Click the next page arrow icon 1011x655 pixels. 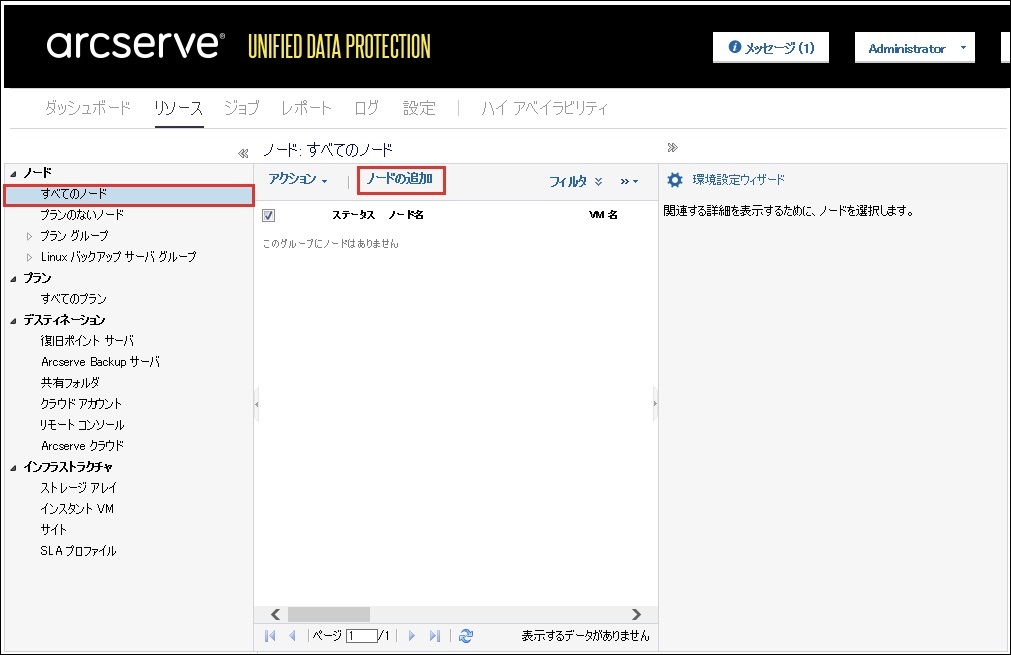(411, 636)
